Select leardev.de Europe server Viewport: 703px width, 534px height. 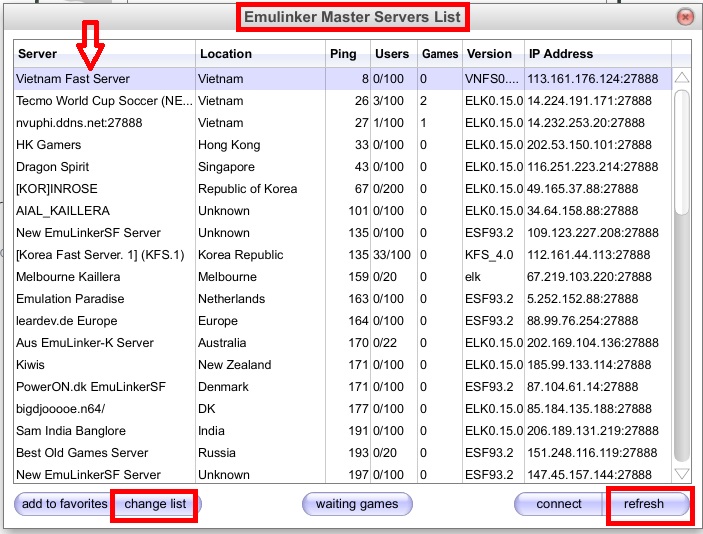[343, 321]
